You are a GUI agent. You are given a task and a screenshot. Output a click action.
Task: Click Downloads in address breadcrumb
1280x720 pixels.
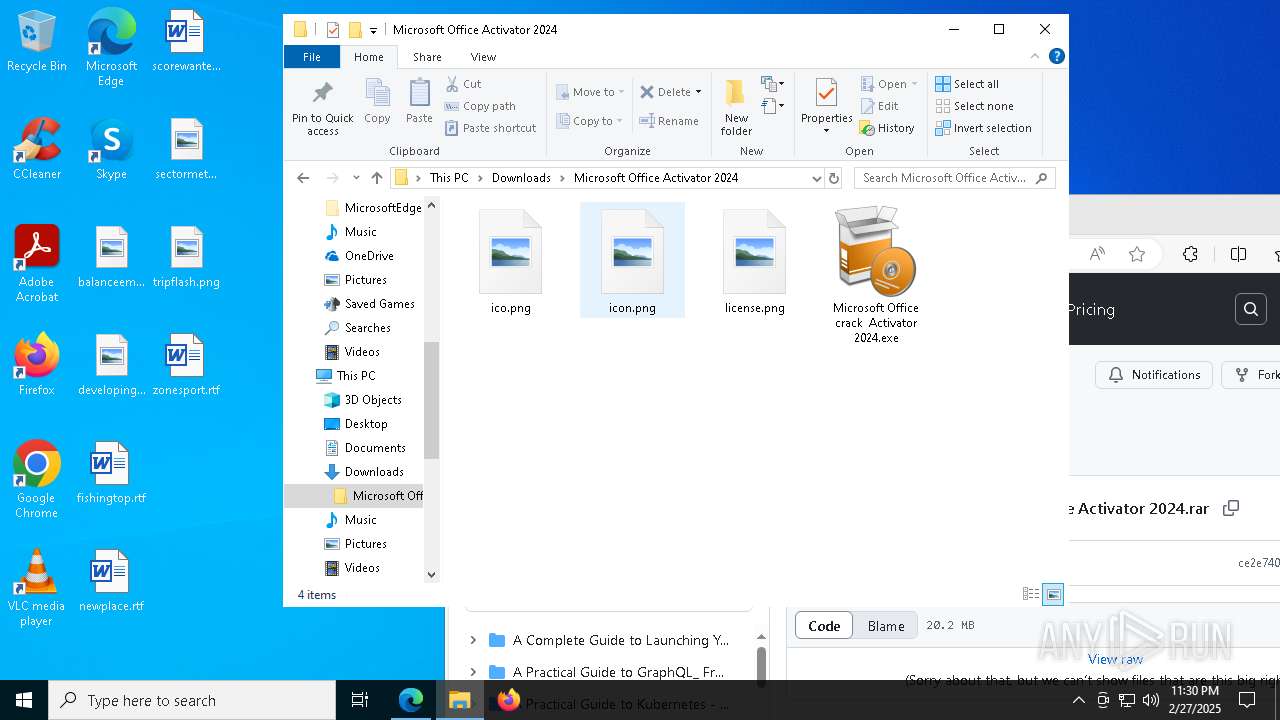point(521,178)
